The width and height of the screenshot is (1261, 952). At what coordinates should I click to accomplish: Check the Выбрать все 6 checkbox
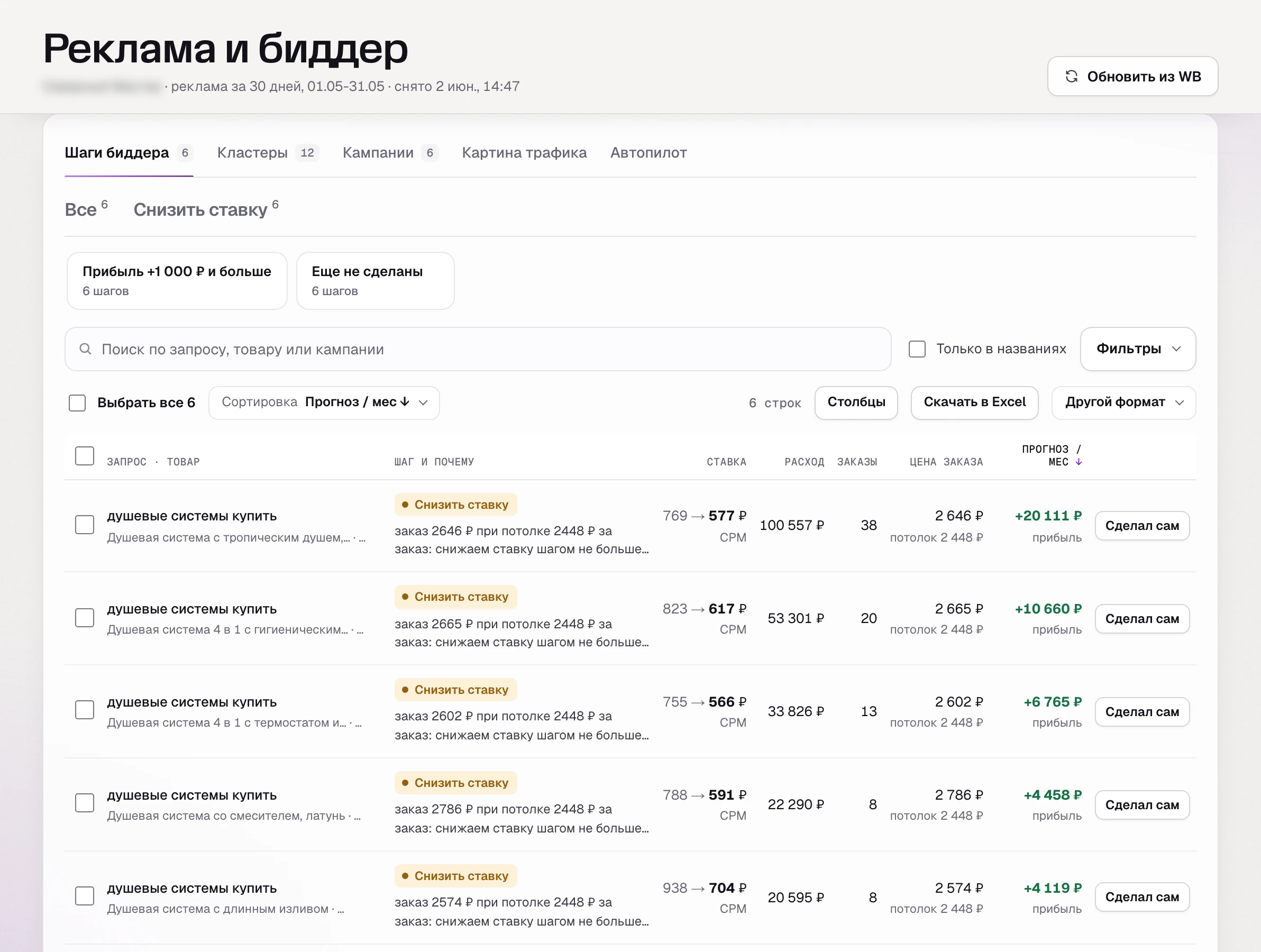point(77,402)
